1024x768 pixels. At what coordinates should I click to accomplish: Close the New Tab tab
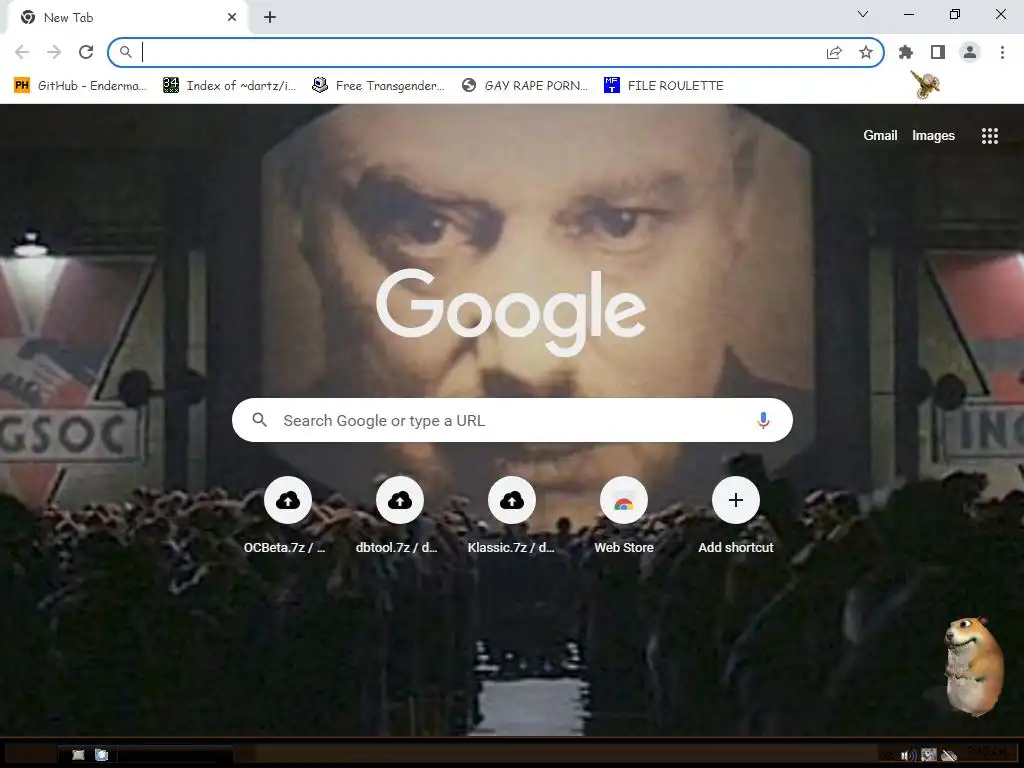(x=232, y=18)
